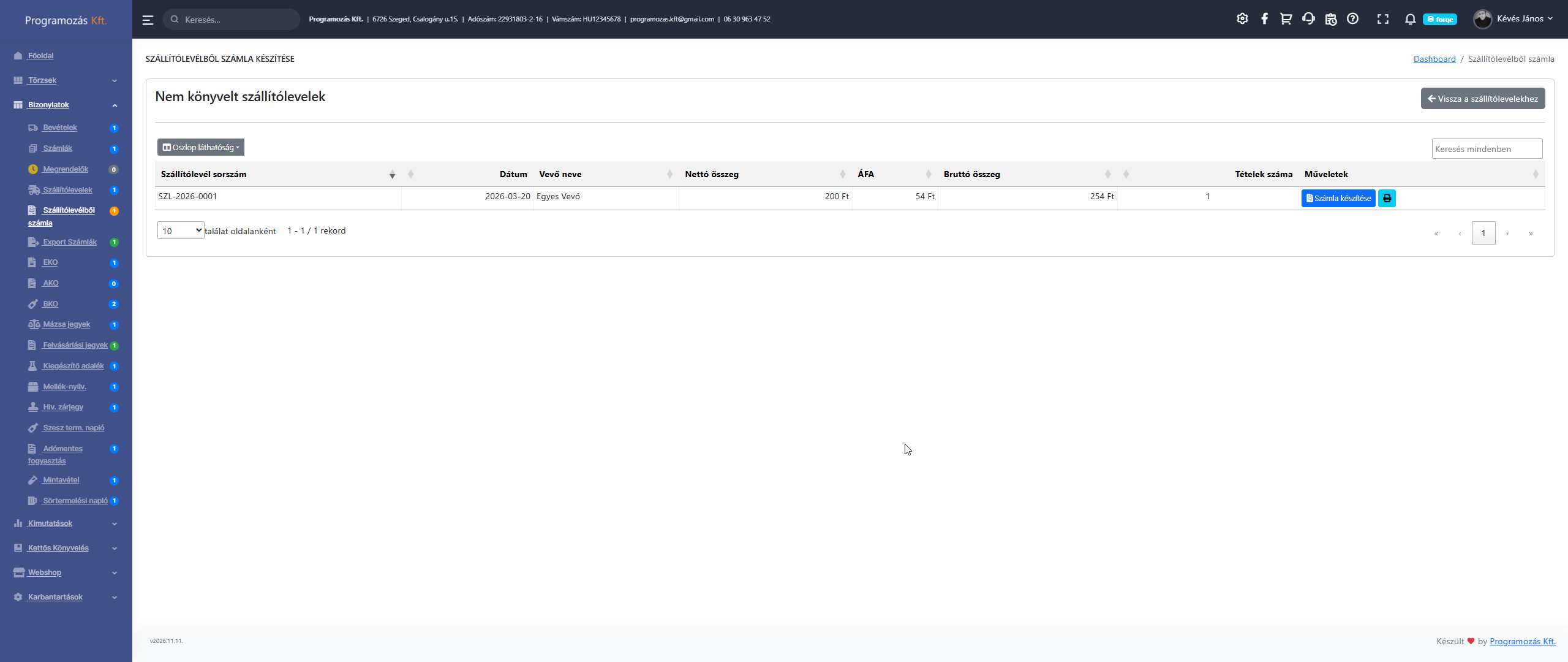The image size is (1568, 662).
Task: Open Számlák in the sidebar
Action: coord(58,148)
